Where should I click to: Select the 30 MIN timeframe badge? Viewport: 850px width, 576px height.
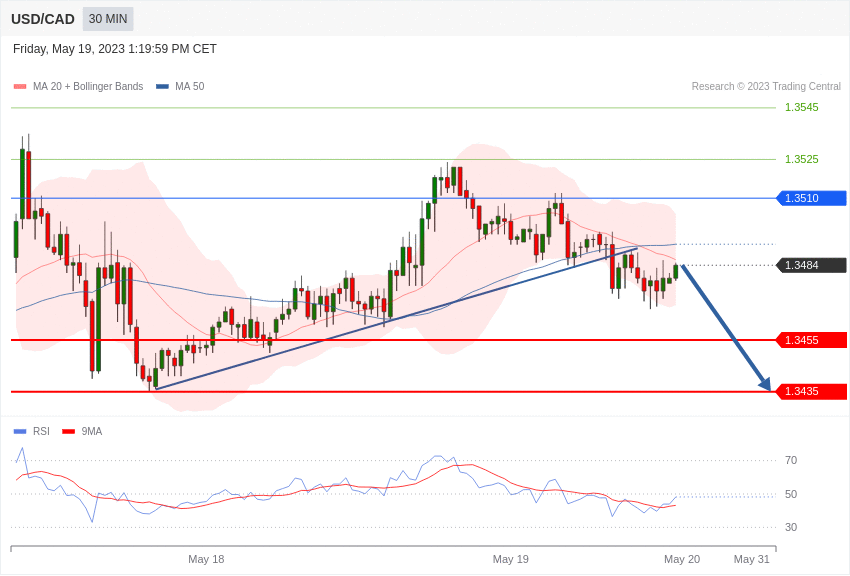(x=108, y=19)
